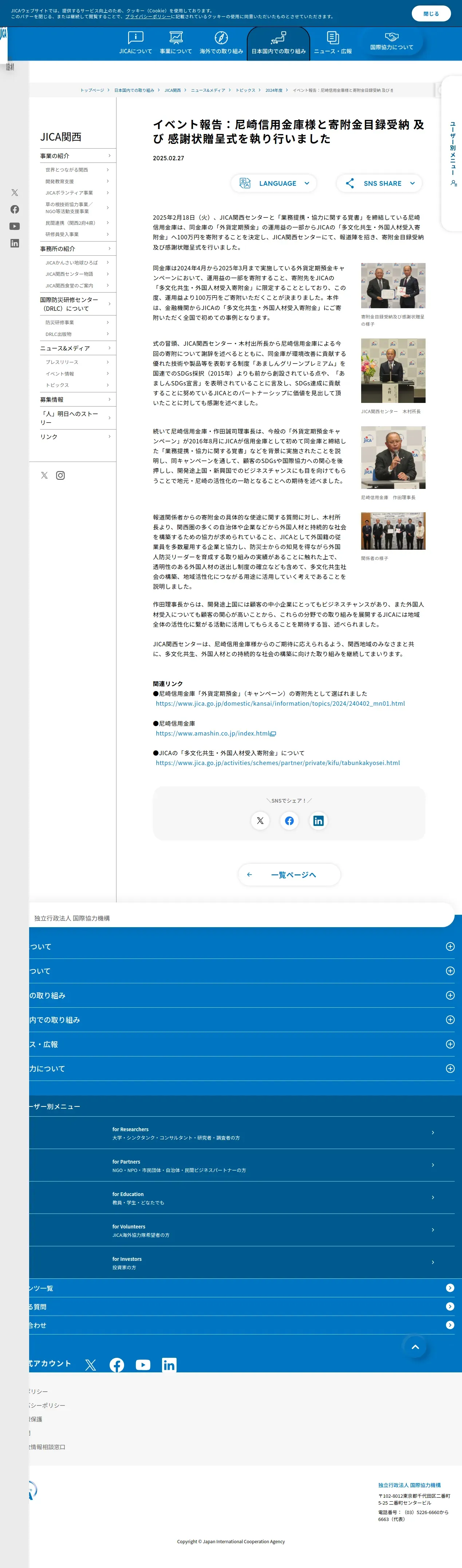Open the 事業について nav menu

pyautogui.click(x=176, y=43)
